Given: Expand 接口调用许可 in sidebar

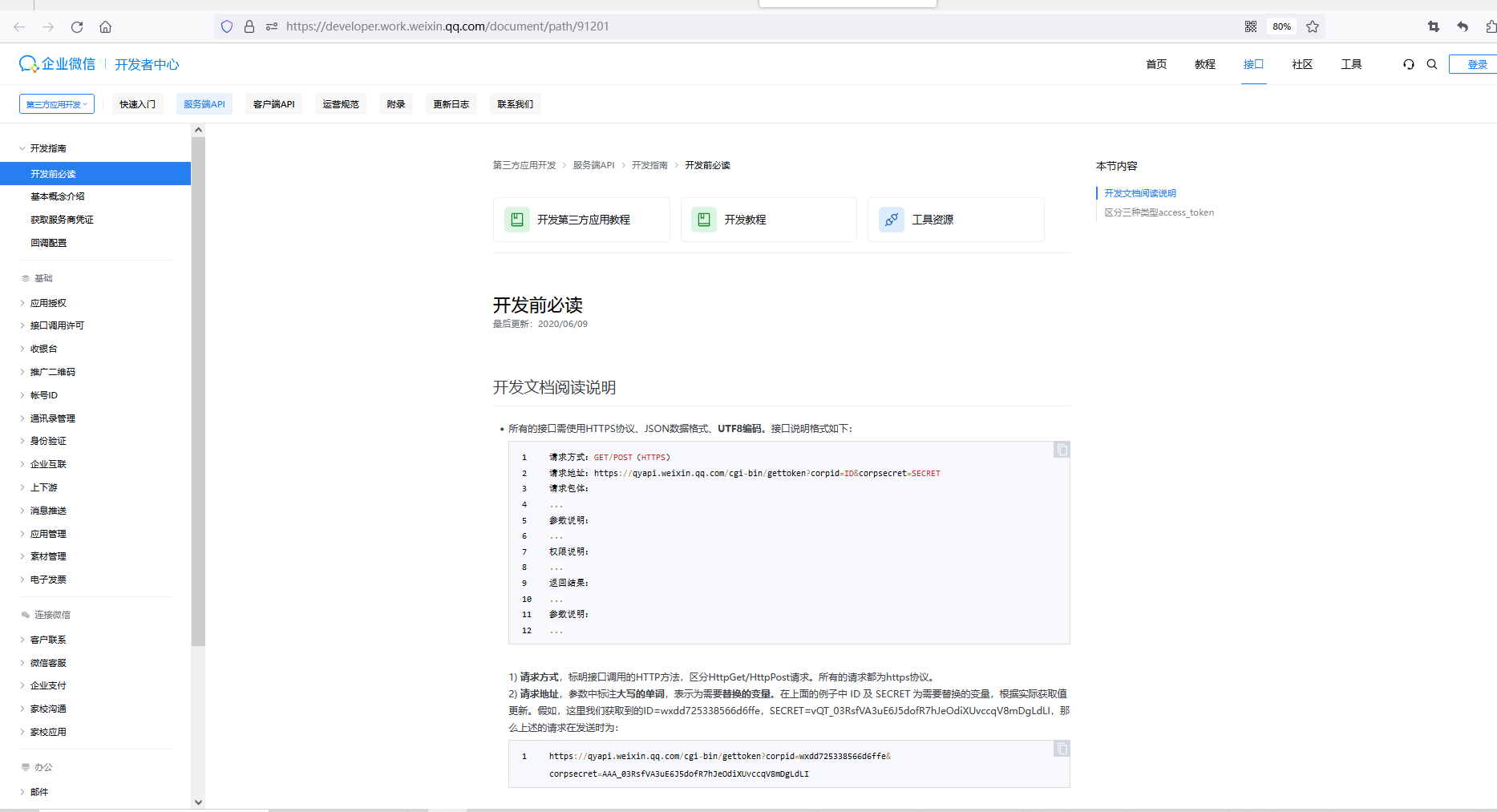Looking at the screenshot, I should coord(57,325).
